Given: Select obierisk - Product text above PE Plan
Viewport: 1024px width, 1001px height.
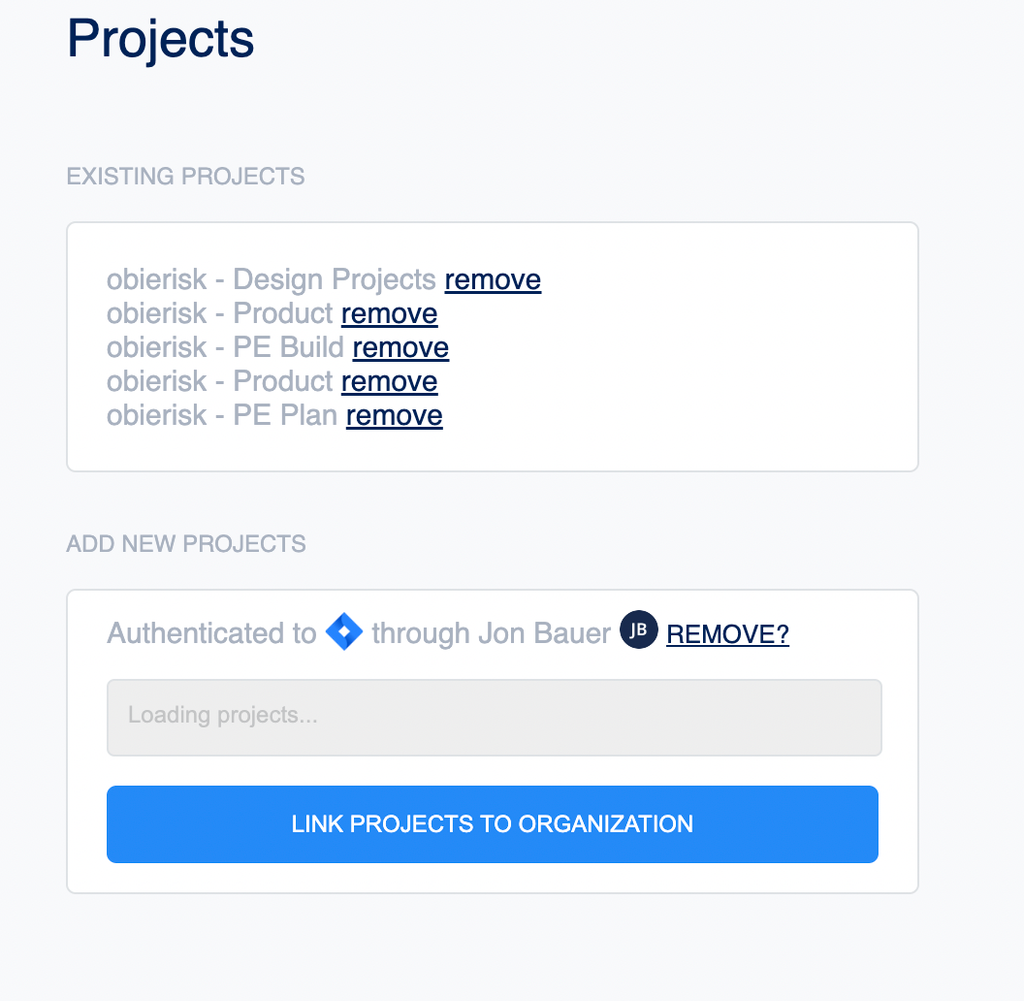Looking at the screenshot, I should pyautogui.click(x=220, y=381).
